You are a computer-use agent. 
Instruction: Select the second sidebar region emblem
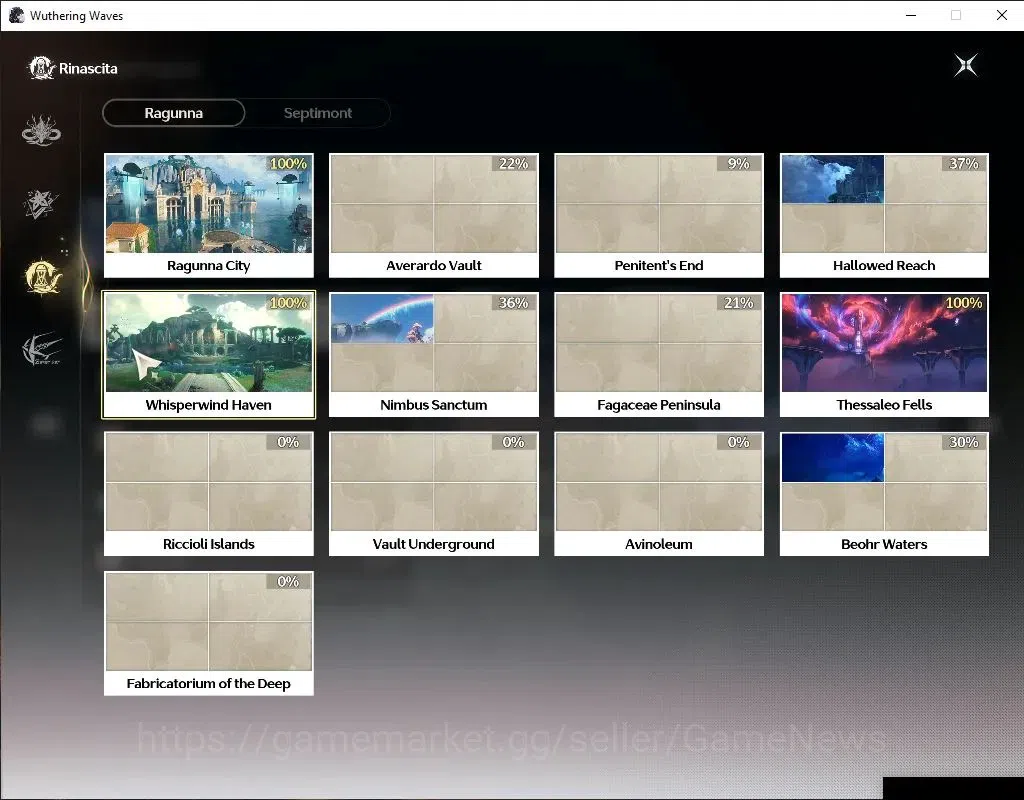click(x=41, y=203)
